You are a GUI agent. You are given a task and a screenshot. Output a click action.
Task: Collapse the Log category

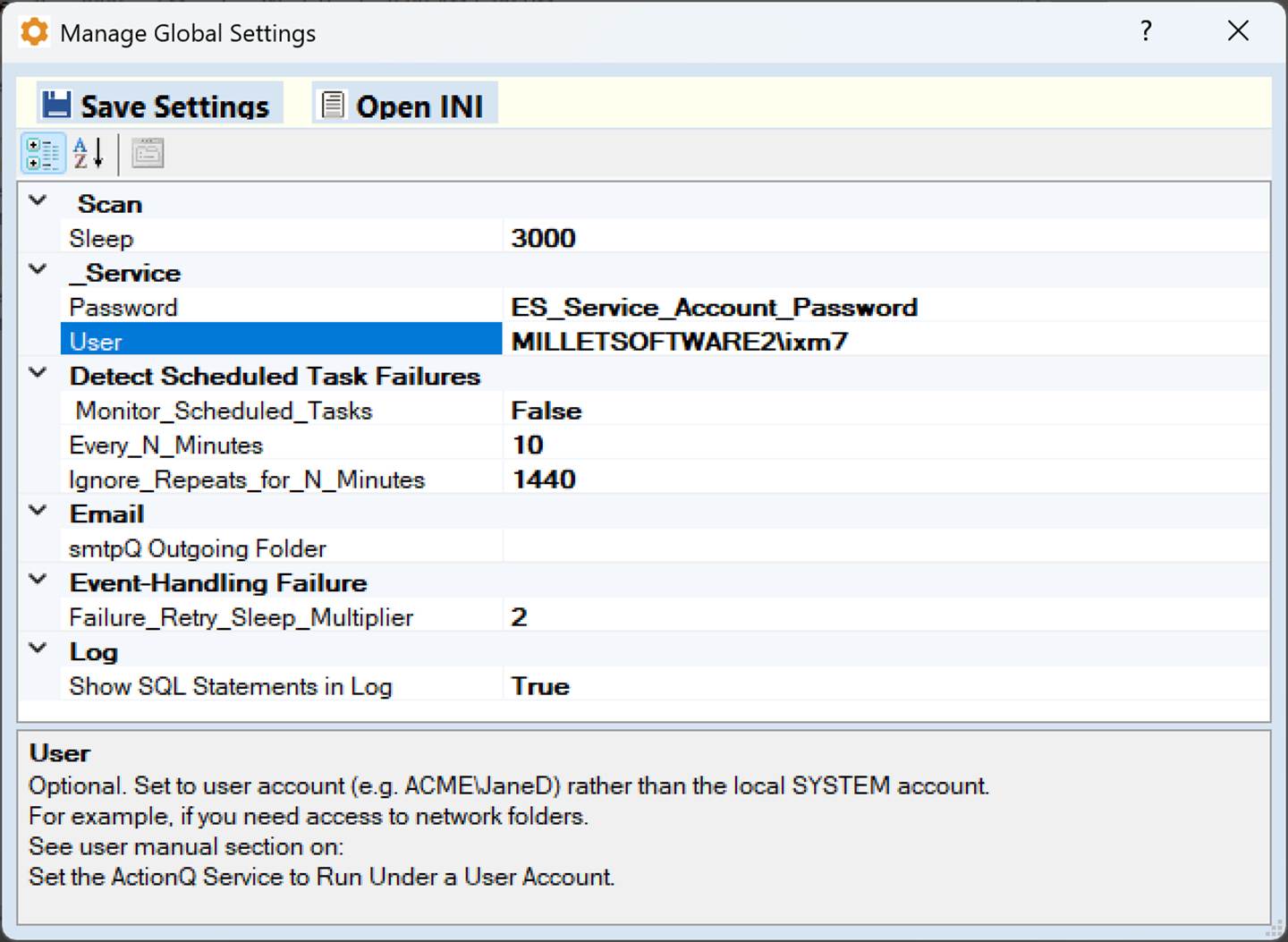38,649
